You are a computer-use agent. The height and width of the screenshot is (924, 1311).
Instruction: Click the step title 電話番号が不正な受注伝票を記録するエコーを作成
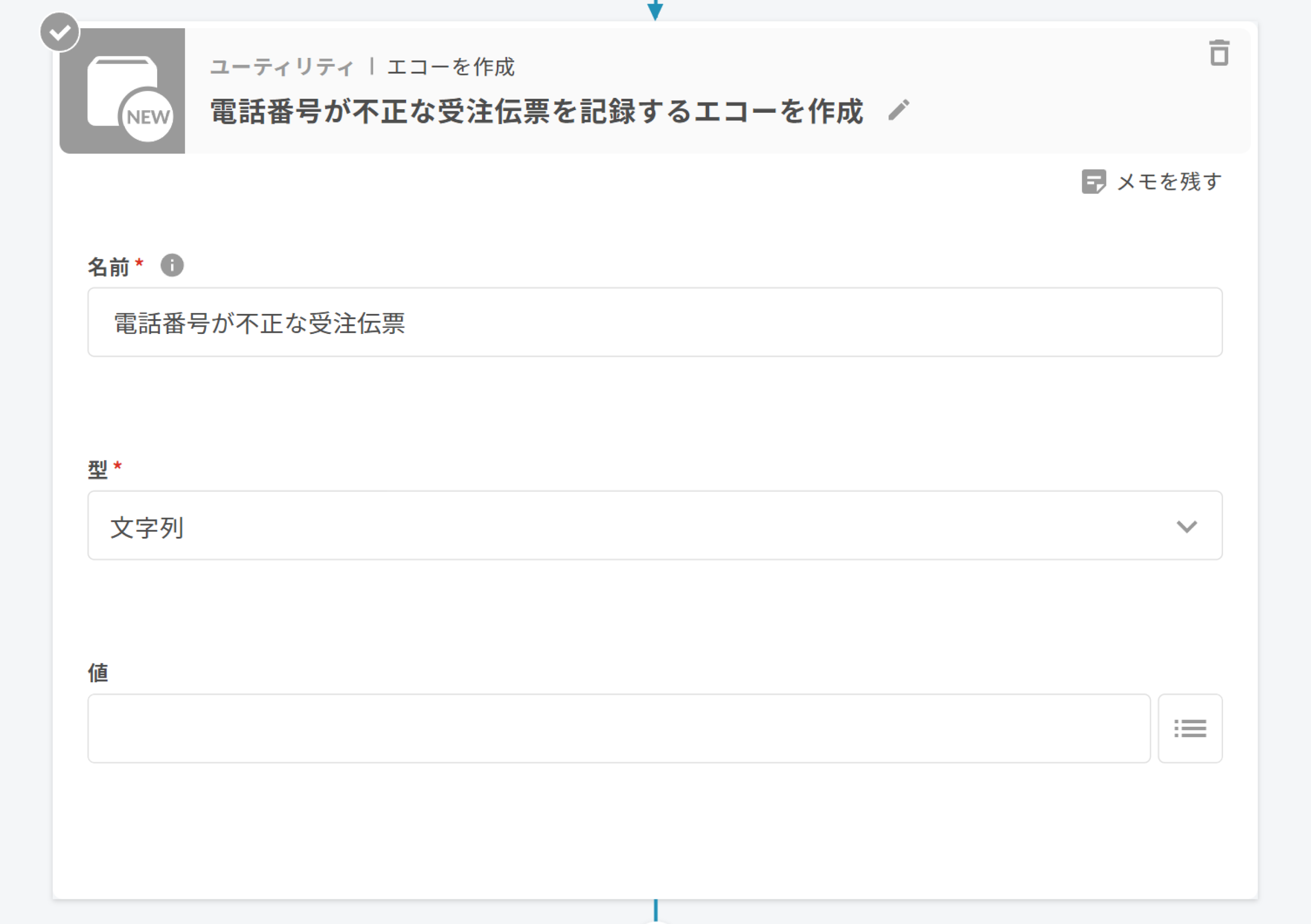click(x=536, y=111)
